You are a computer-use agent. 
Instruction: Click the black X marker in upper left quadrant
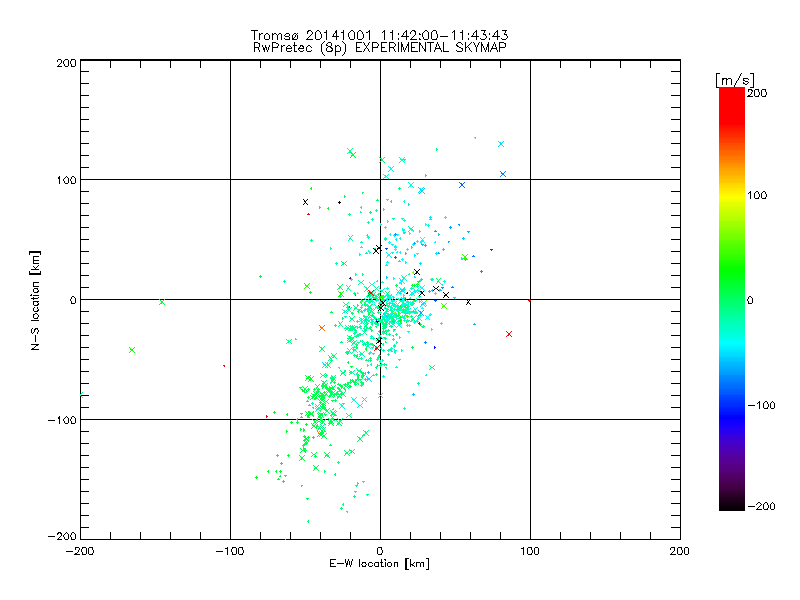(x=305, y=202)
